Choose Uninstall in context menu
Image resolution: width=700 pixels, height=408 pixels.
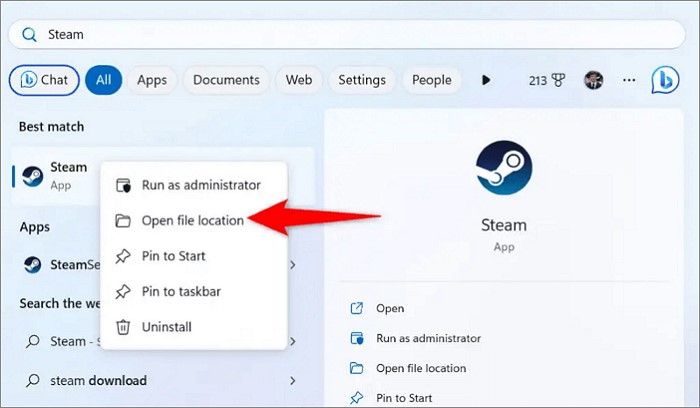point(194,327)
